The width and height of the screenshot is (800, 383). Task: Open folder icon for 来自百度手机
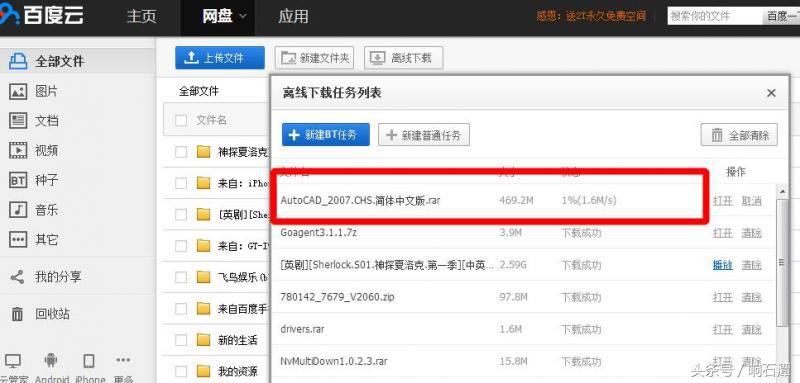(x=204, y=309)
